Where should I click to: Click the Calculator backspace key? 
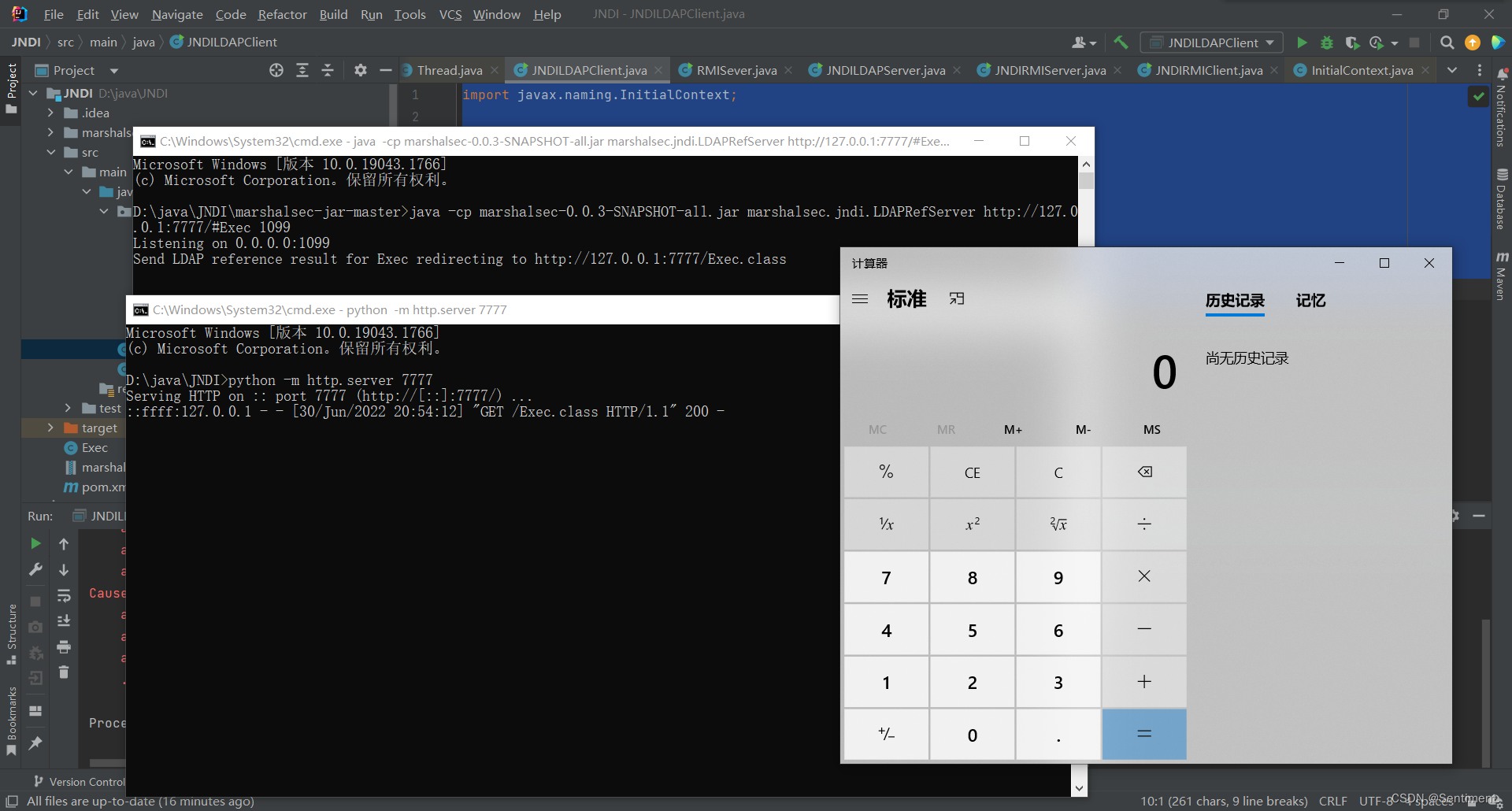[x=1144, y=472]
